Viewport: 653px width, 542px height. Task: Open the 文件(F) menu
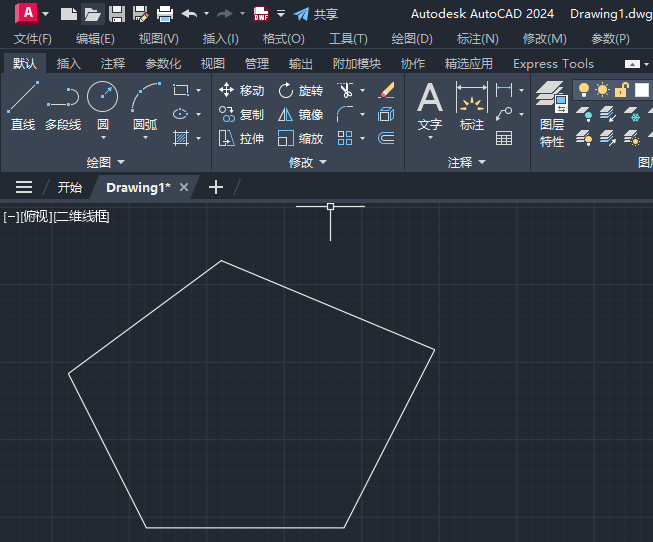point(33,39)
